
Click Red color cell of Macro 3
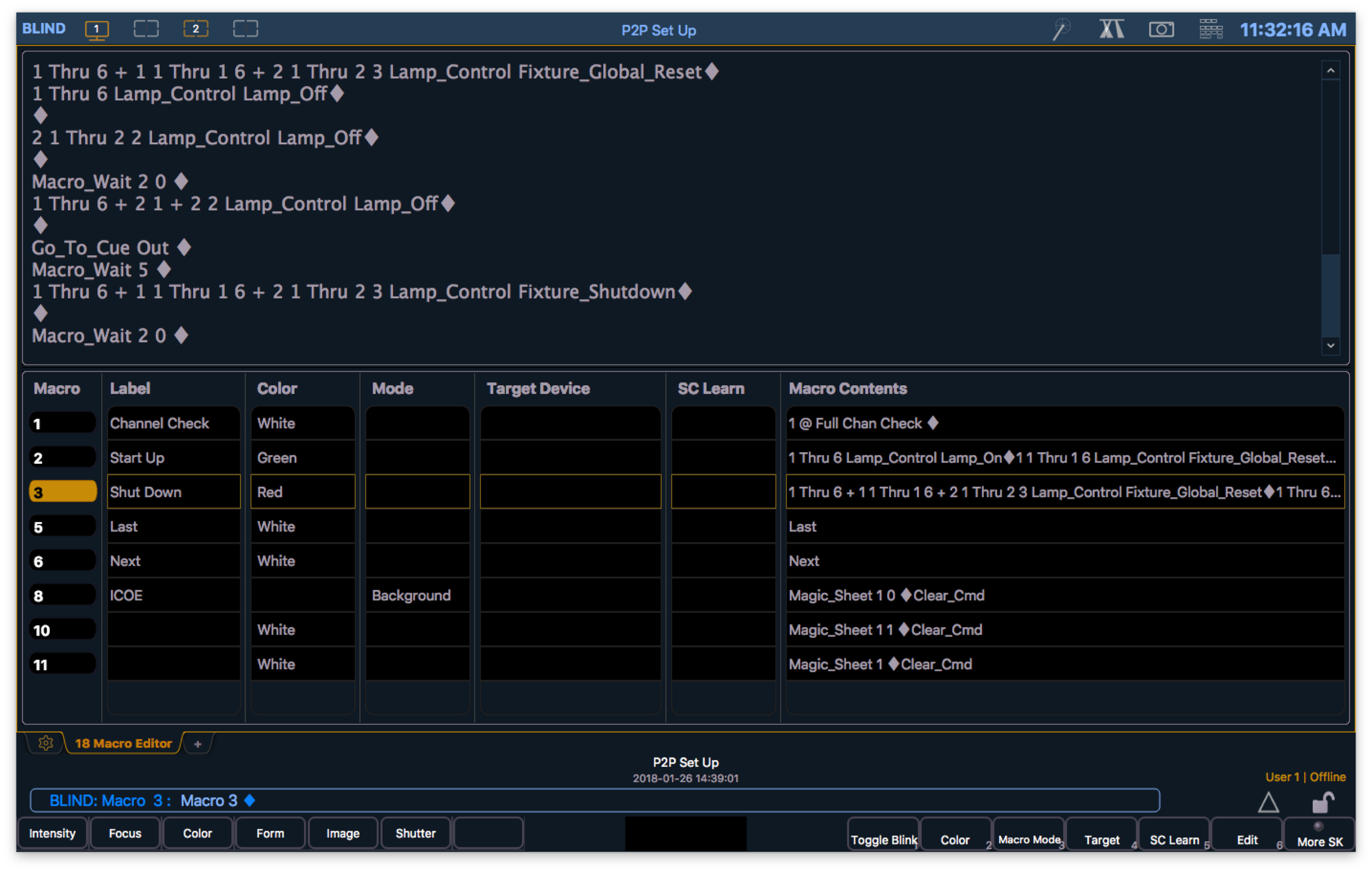(302, 492)
